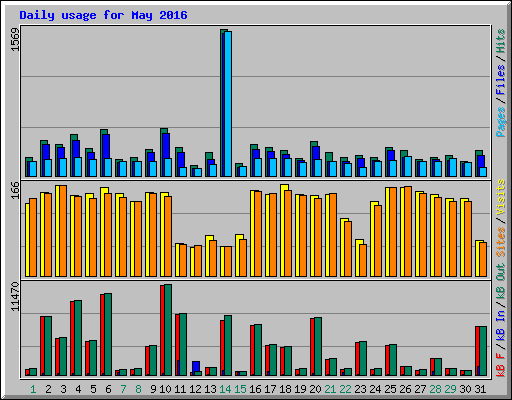Click the day 31 visits bar in middle chart
The image size is (512, 400).
point(478,258)
